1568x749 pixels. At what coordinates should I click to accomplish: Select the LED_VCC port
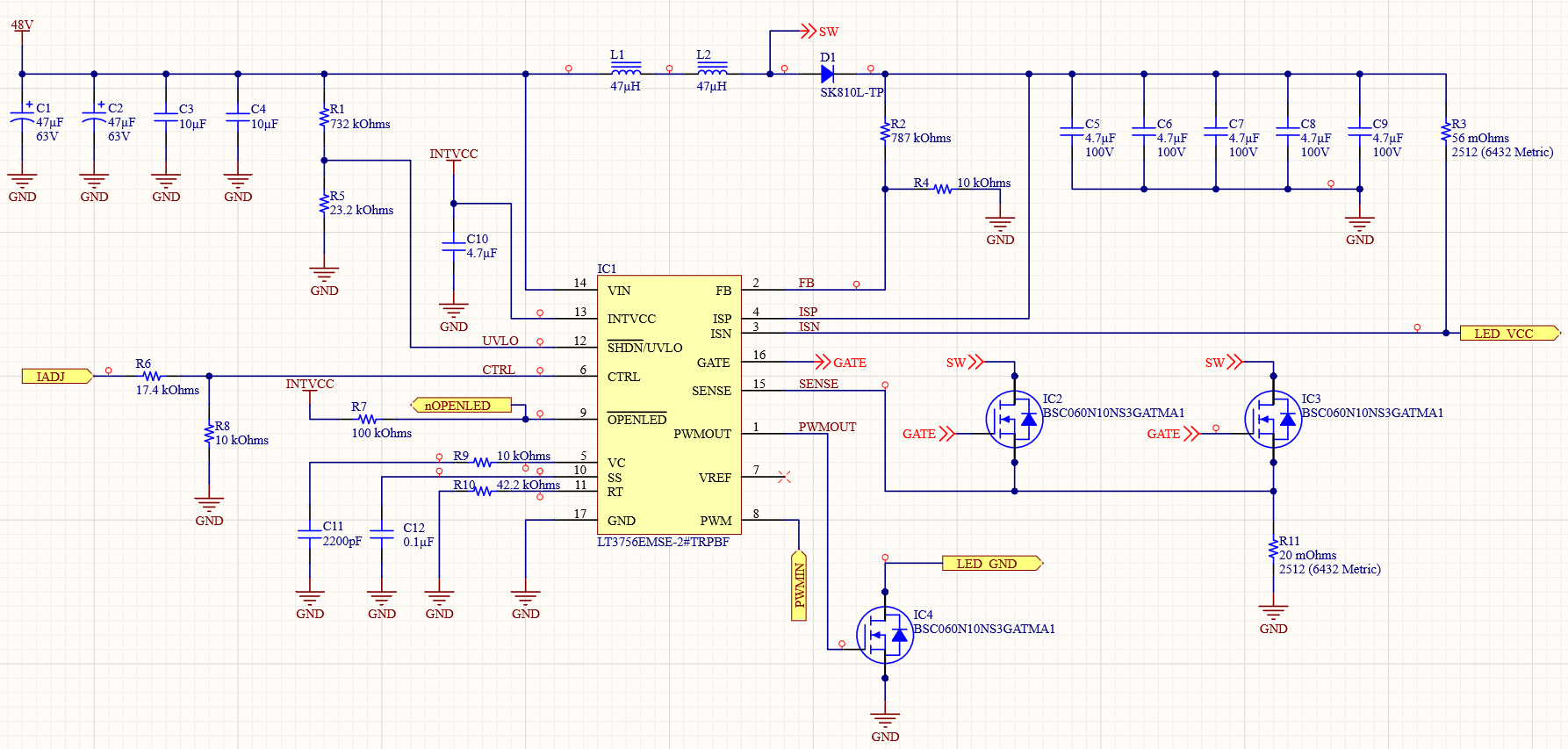pos(1510,334)
